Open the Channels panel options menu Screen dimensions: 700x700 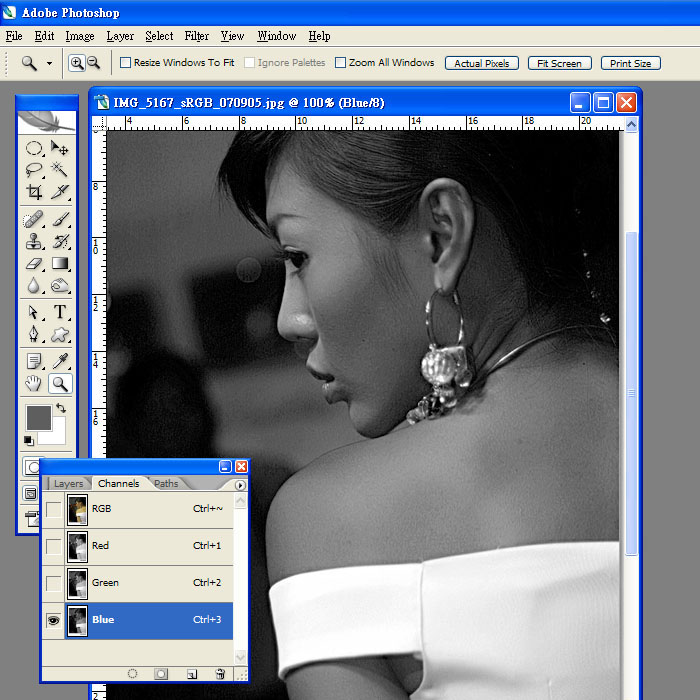240,485
